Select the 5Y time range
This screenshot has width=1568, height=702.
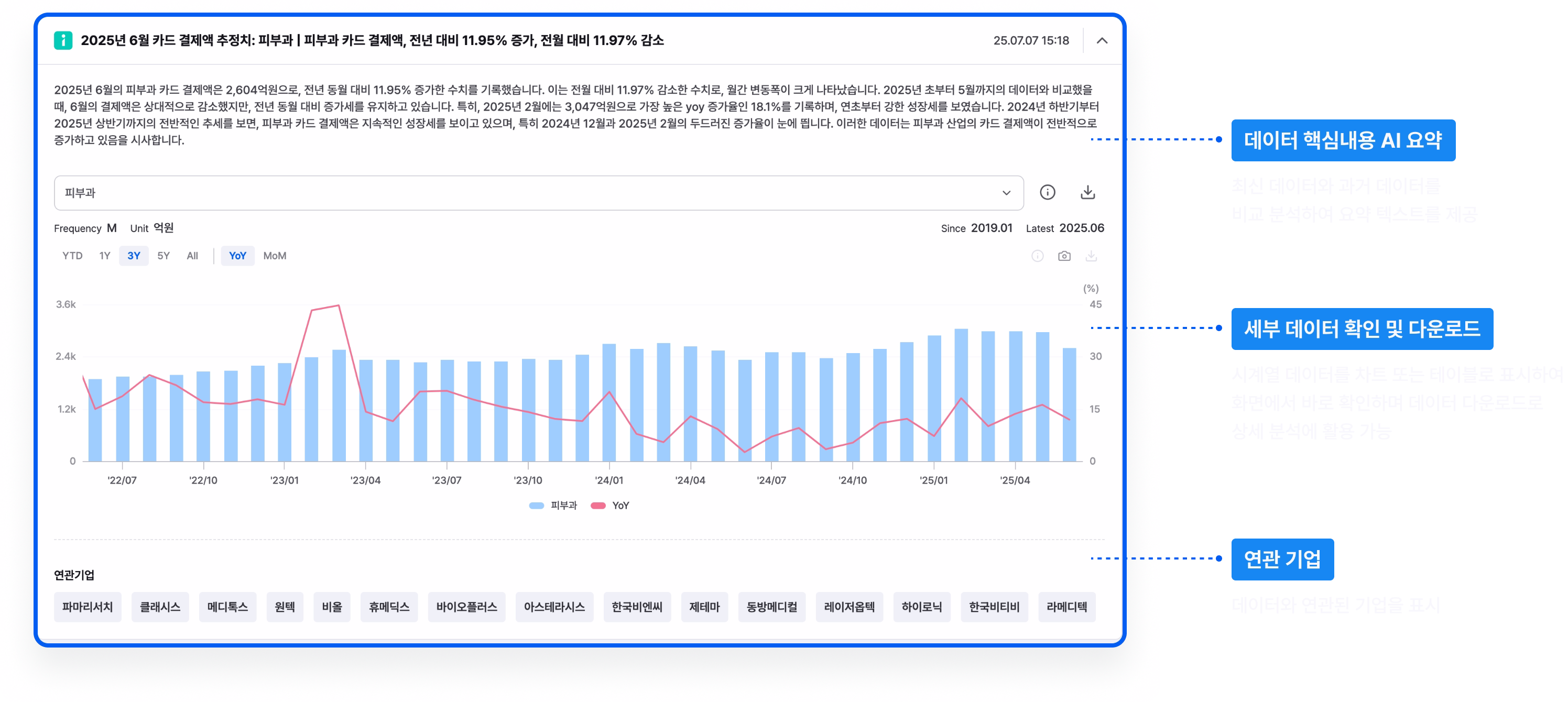[x=163, y=256]
